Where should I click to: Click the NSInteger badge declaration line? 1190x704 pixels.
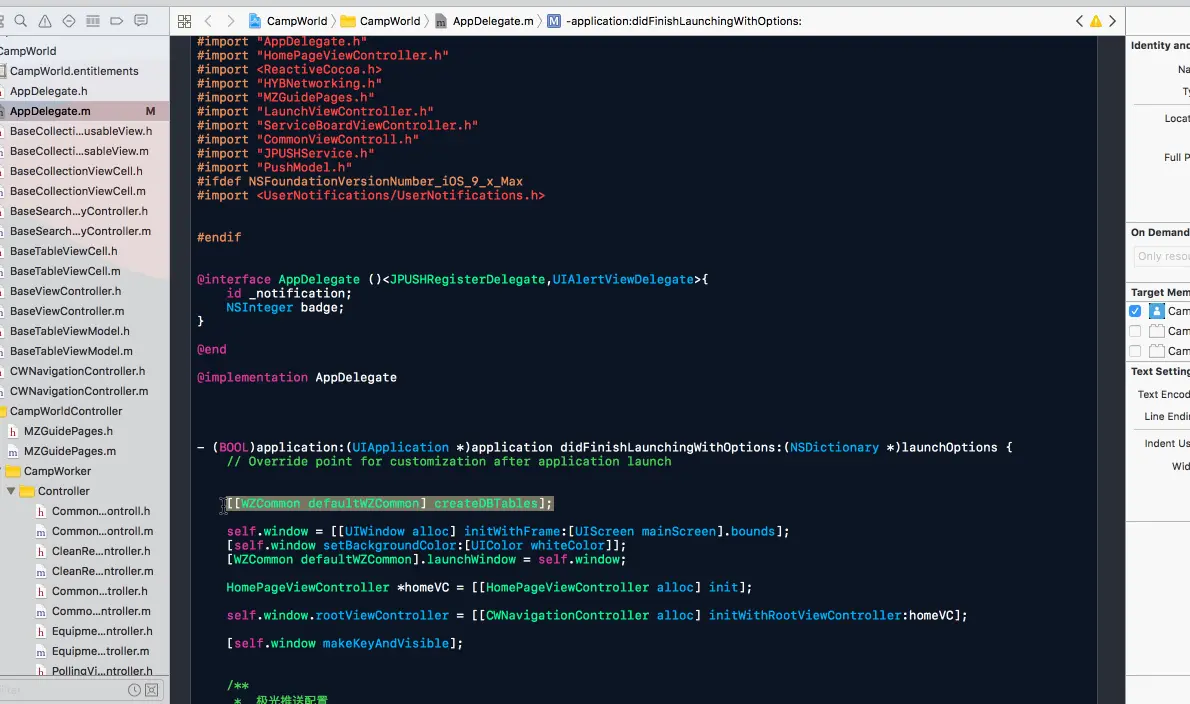click(x=285, y=308)
